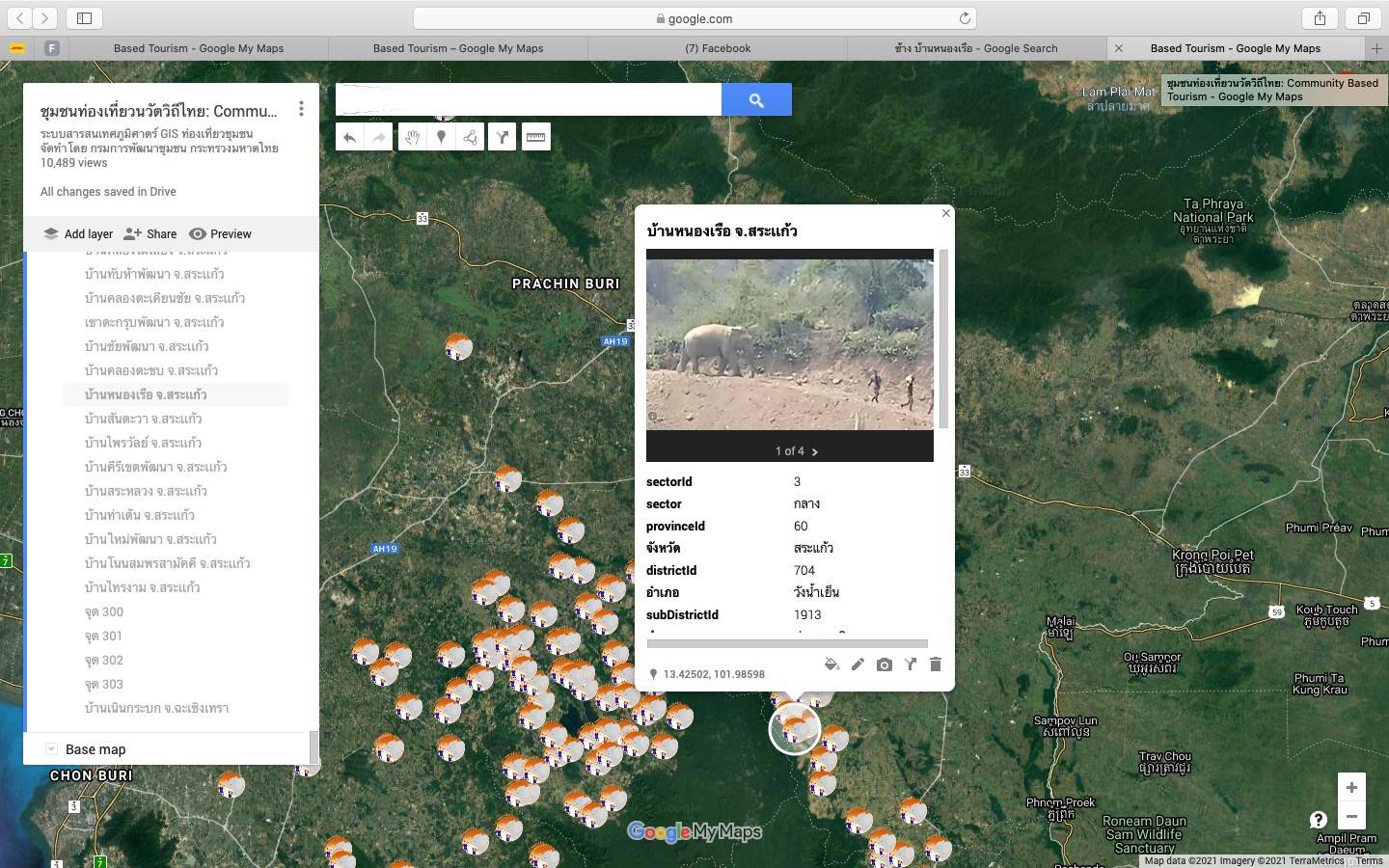Open the map Preview

pos(220,233)
